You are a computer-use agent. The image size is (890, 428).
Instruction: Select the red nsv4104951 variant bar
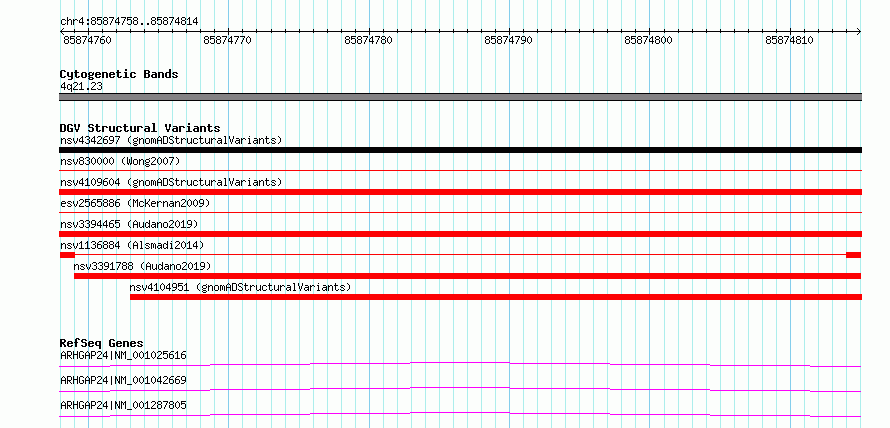coord(496,297)
